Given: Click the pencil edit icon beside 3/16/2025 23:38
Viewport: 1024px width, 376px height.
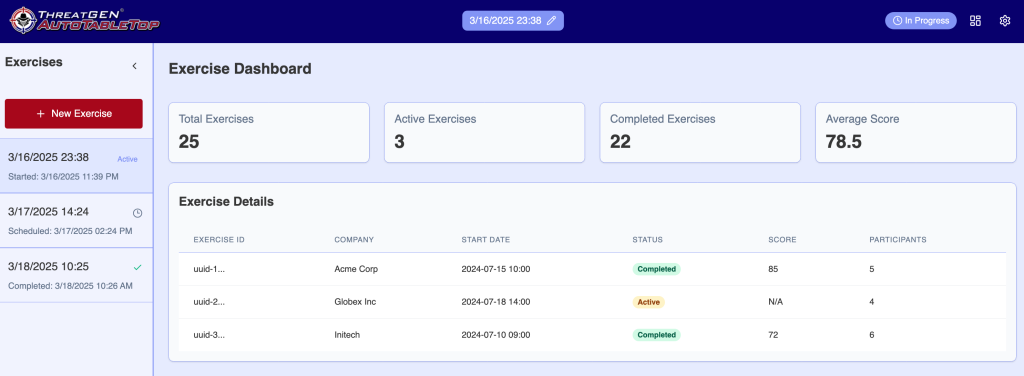Looking at the screenshot, I should [551, 21].
